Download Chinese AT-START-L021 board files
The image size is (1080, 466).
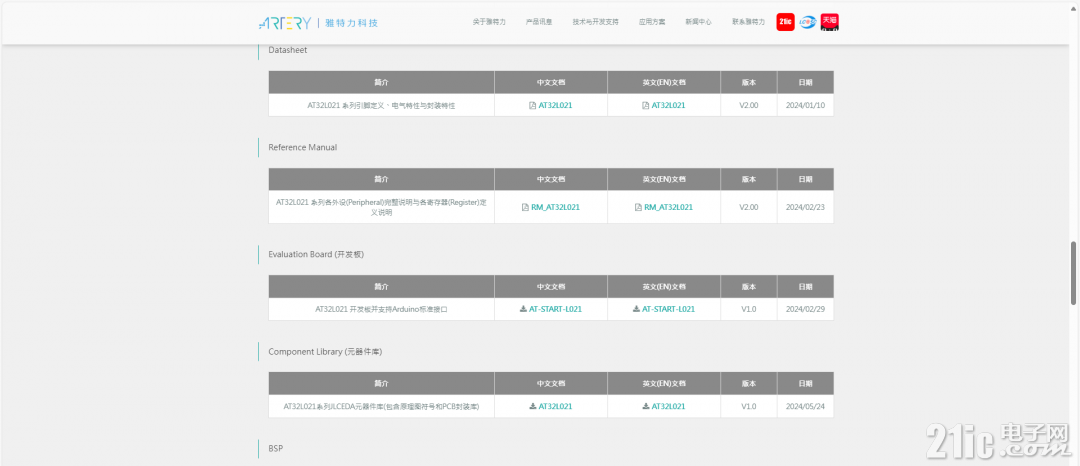(x=550, y=309)
